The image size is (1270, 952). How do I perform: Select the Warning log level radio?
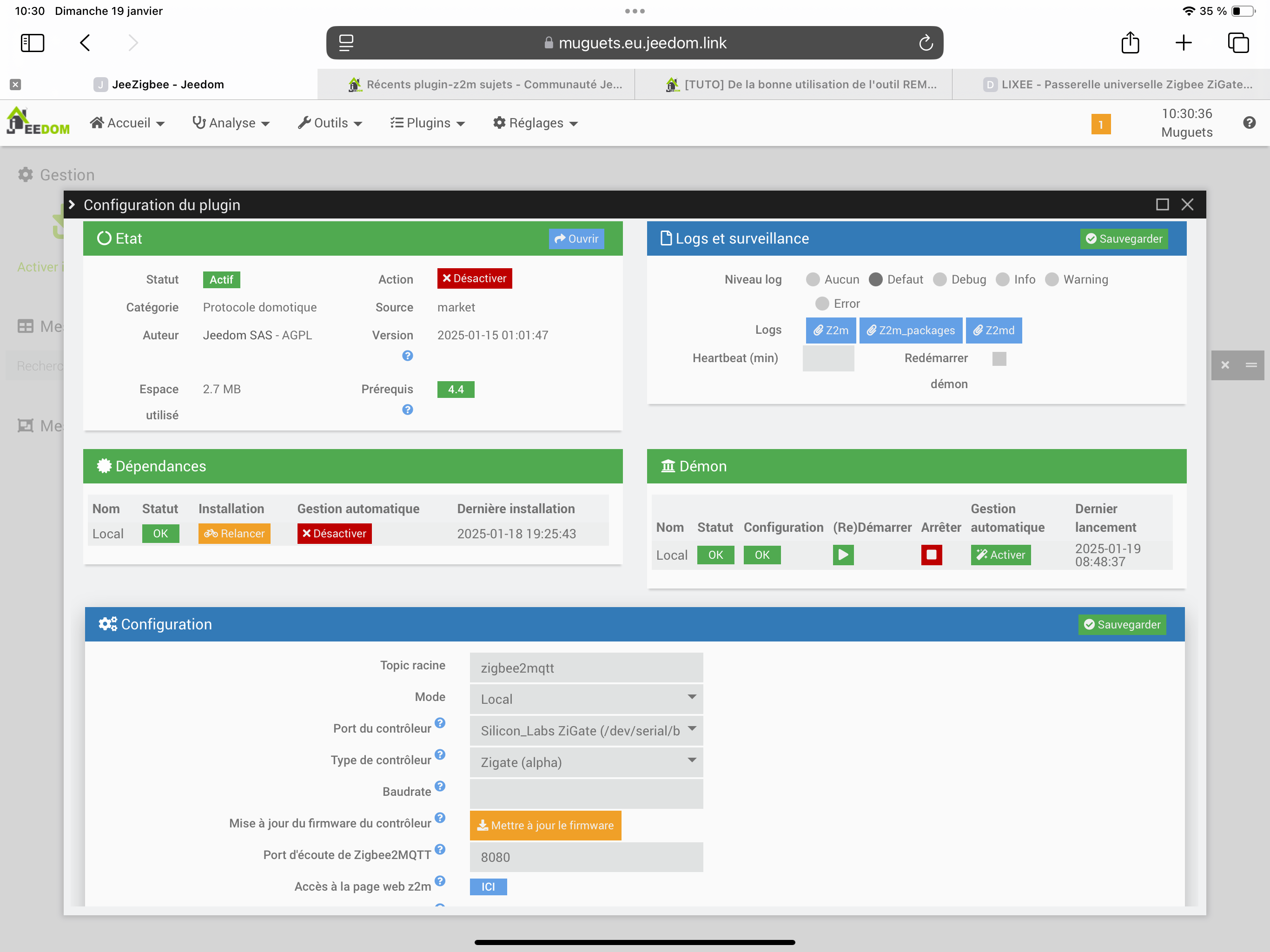[1052, 280]
